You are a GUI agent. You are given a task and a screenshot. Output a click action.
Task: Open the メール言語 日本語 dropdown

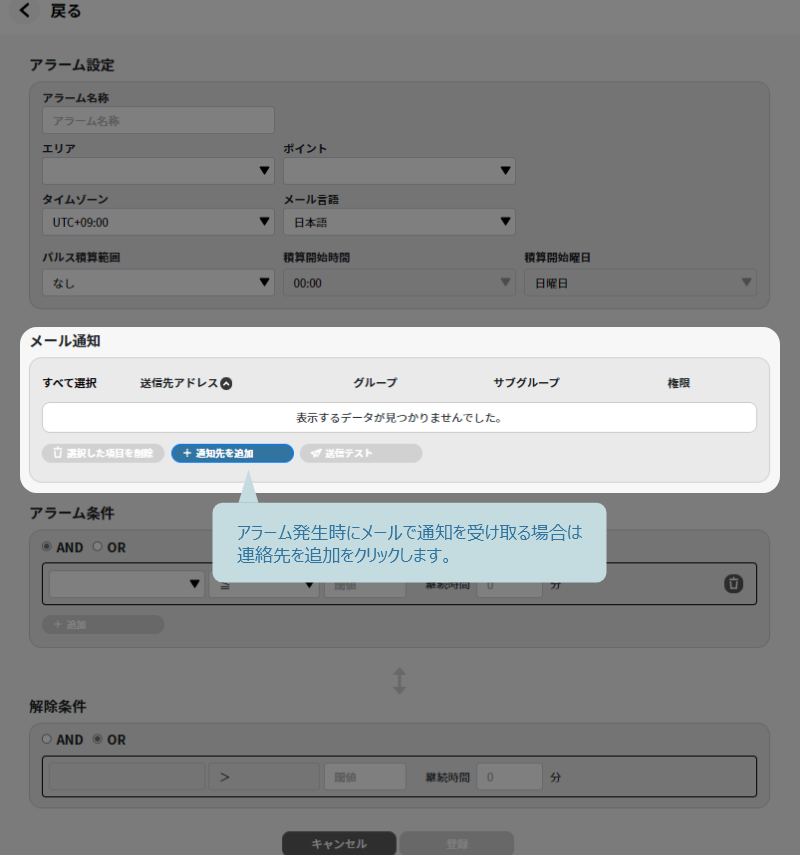point(399,222)
